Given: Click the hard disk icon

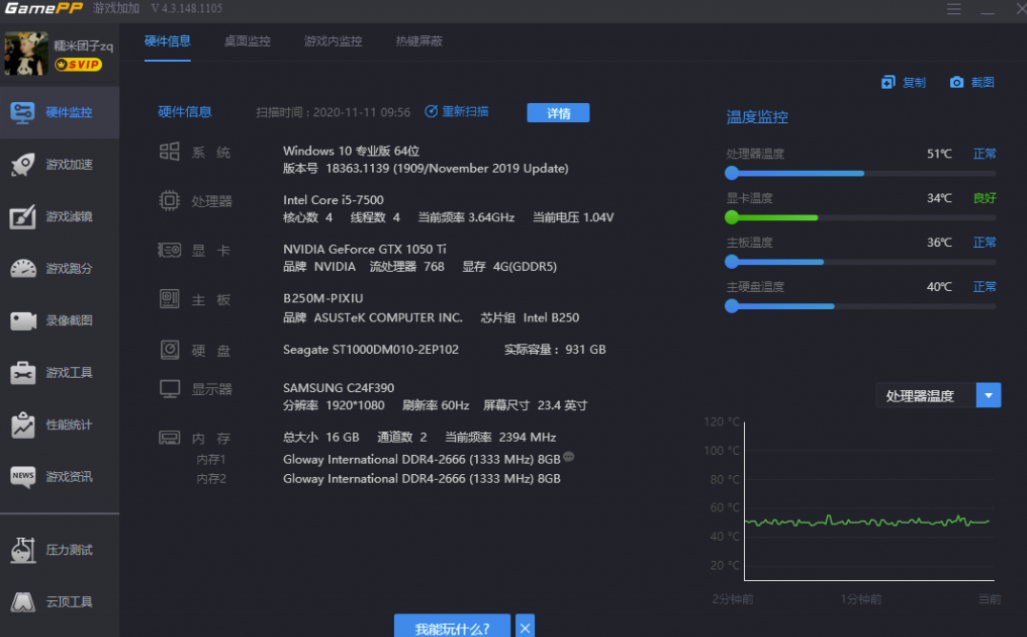Looking at the screenshot, I should [170, 350].
